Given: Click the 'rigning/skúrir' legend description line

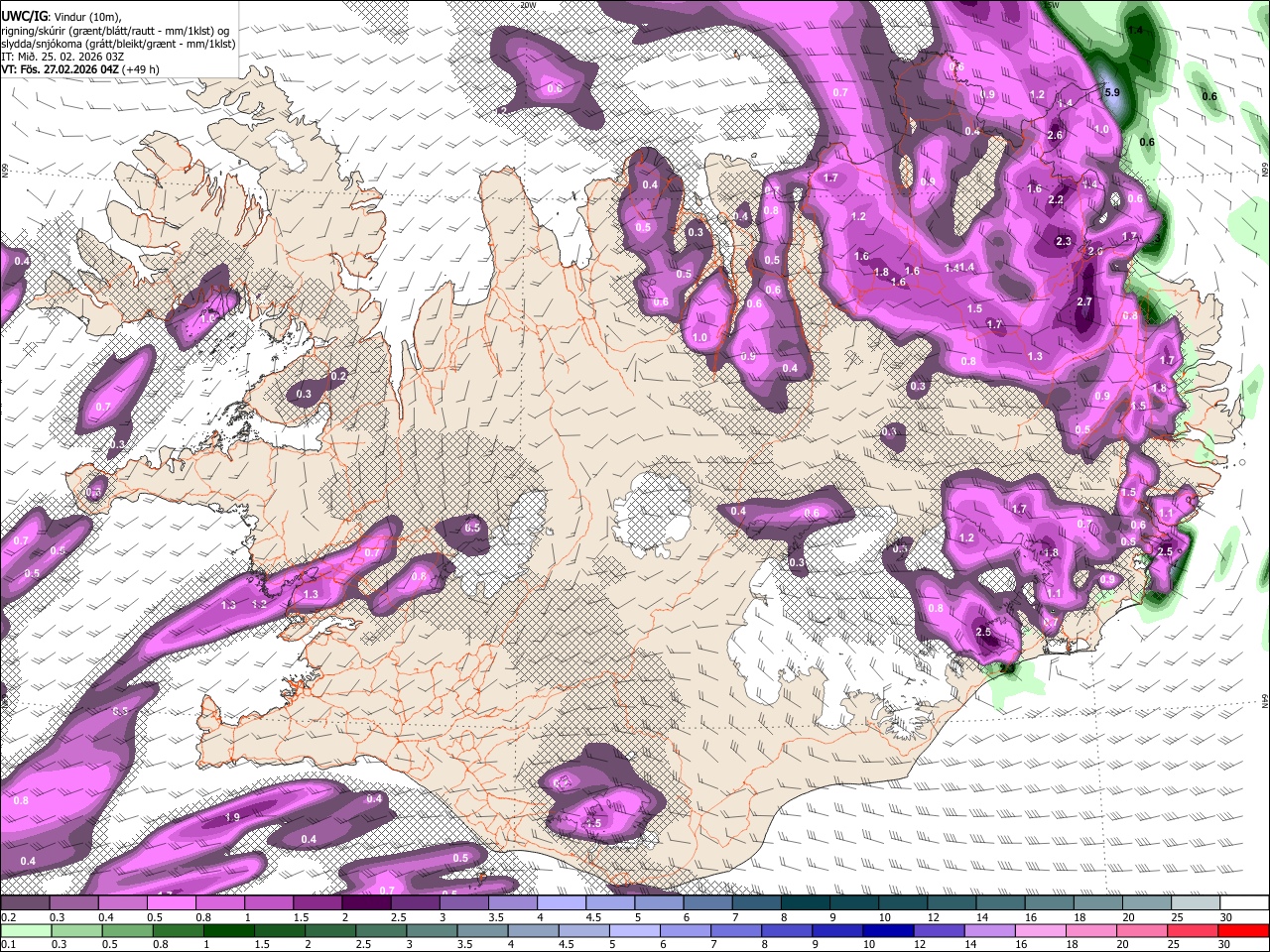Looking at the screenshot, I should (117, 31).
